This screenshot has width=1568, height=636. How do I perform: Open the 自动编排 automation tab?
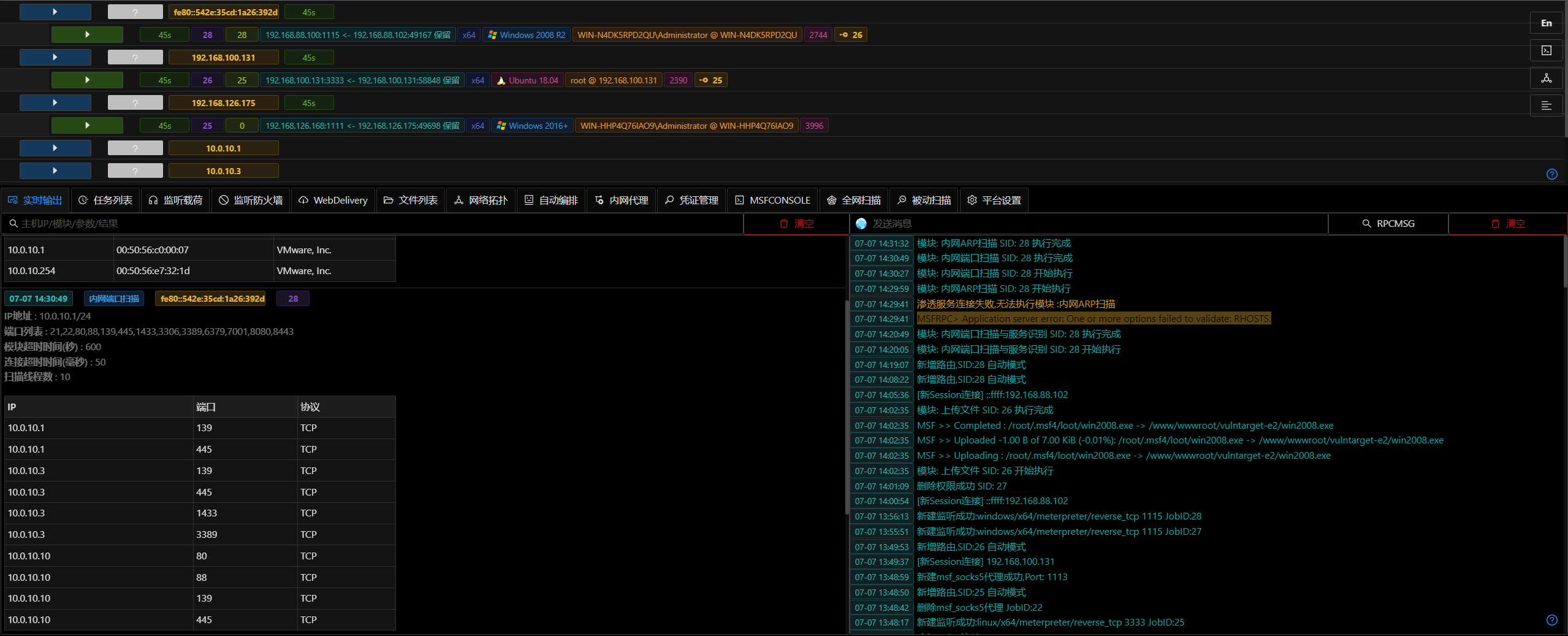552,201
